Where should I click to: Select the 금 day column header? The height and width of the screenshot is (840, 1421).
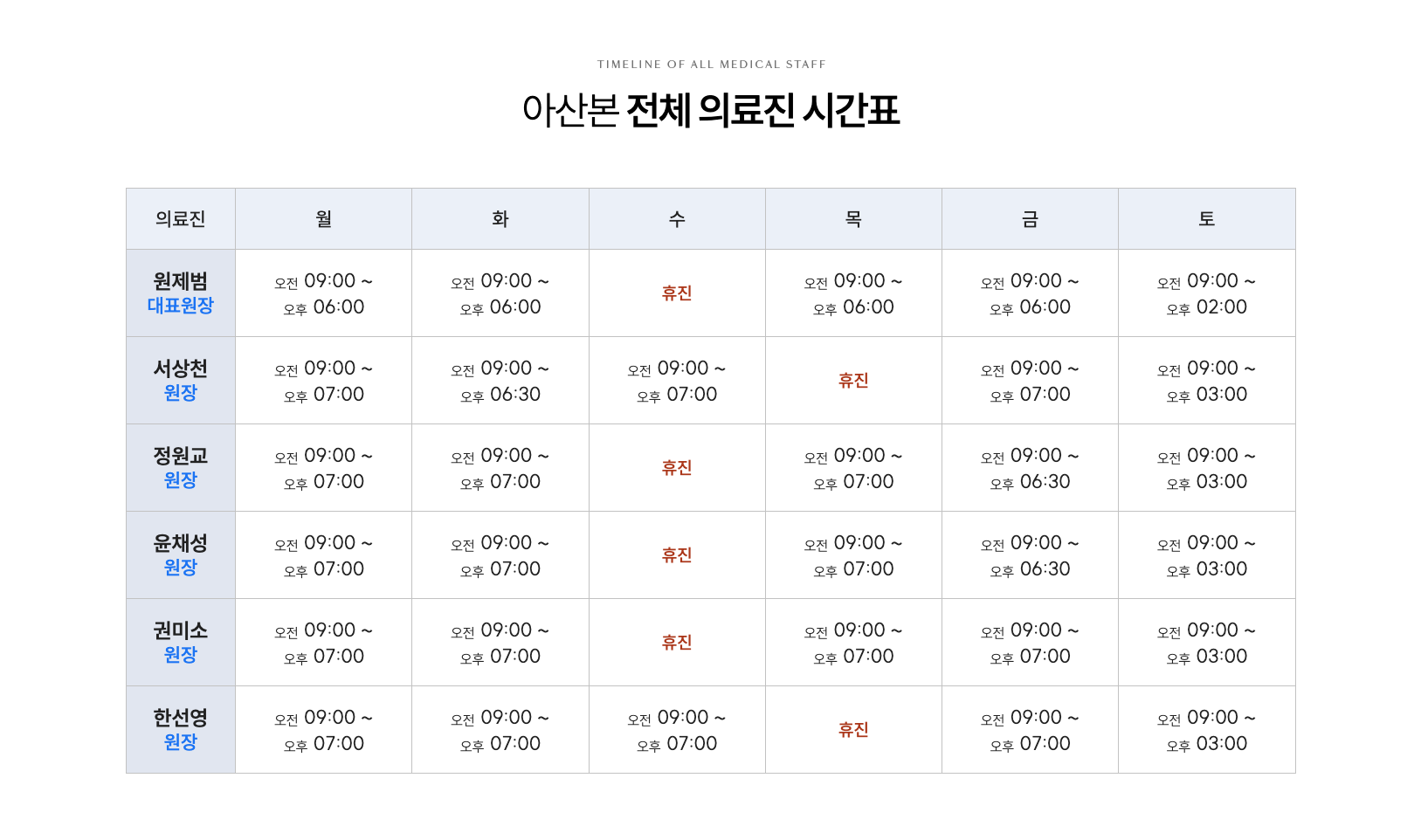1030,219
